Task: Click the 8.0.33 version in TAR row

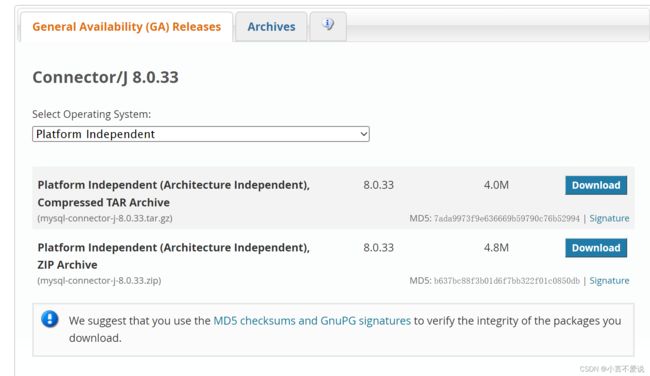Action: click(x=378, y=185)
